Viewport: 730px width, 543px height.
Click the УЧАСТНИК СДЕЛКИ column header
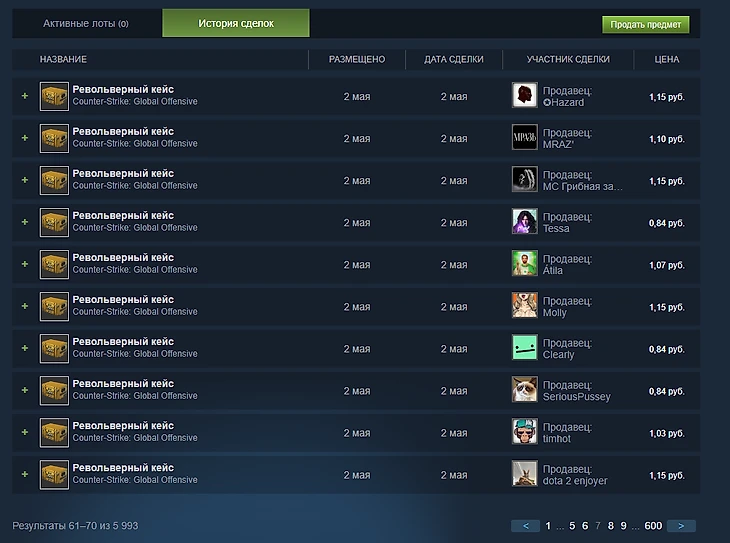click(x=568, y=59)
